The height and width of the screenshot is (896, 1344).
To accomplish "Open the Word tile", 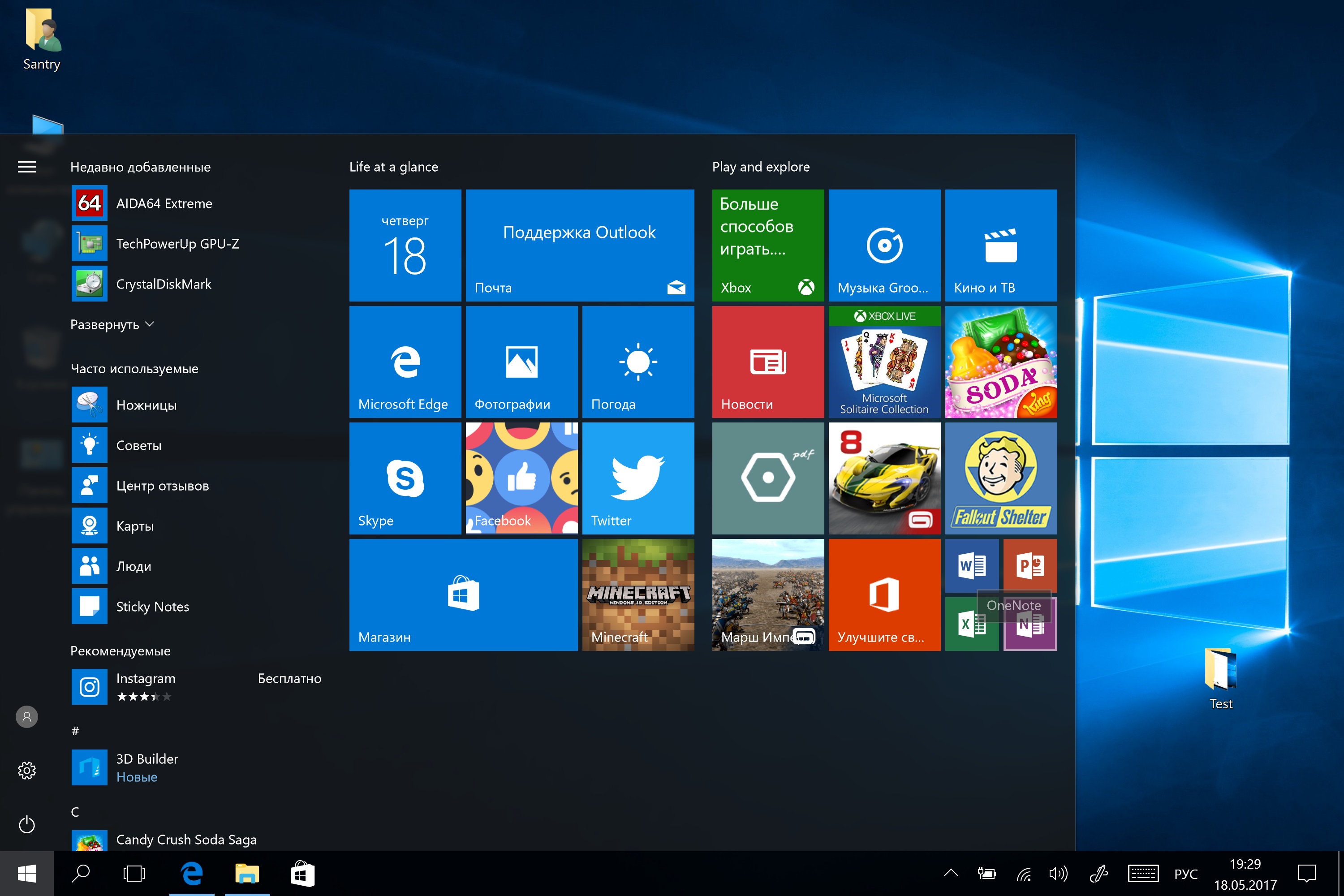I will pos(971,566).
